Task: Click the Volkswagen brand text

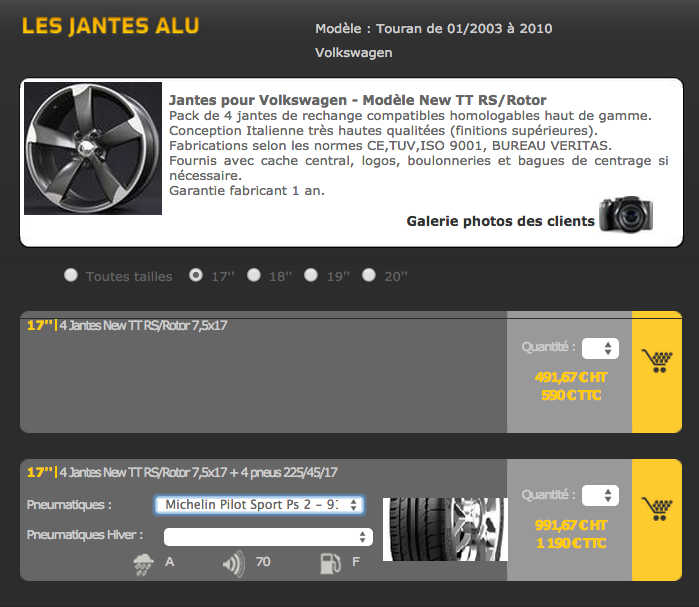Action: pyautogui.click(x=354, y=53)
